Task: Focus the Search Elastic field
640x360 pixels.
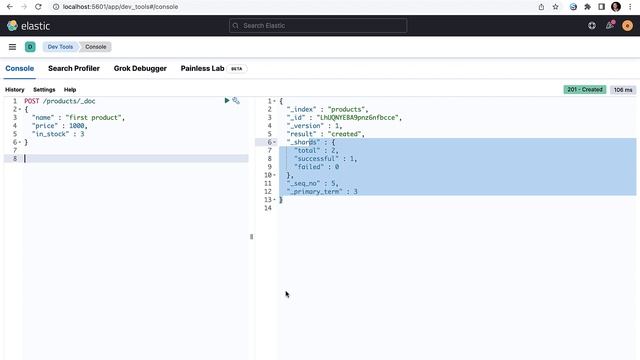Action: [x=318, y=26]
